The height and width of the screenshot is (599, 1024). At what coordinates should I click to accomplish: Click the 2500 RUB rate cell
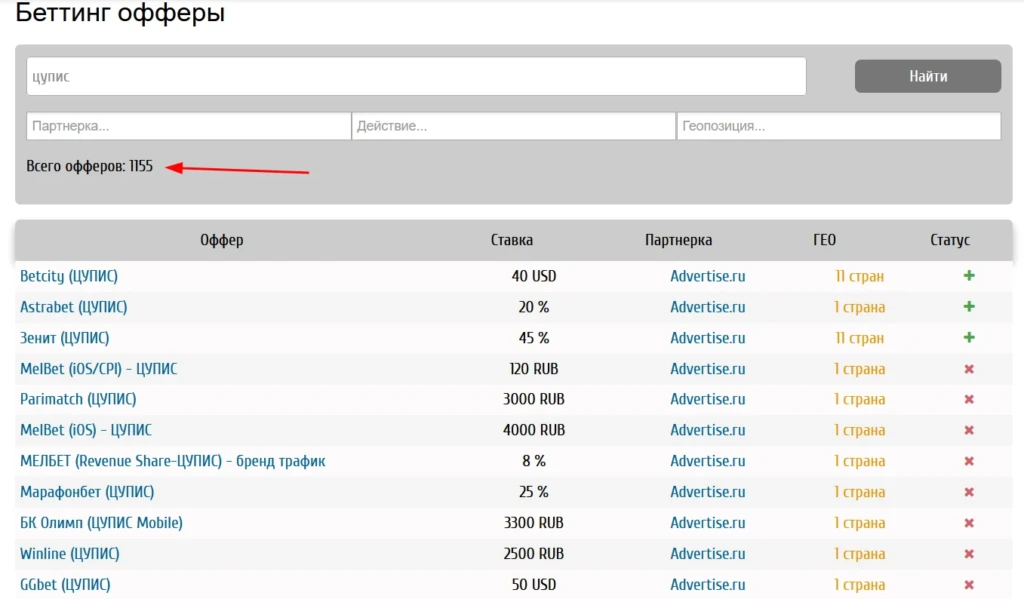(x=534, y=554)
